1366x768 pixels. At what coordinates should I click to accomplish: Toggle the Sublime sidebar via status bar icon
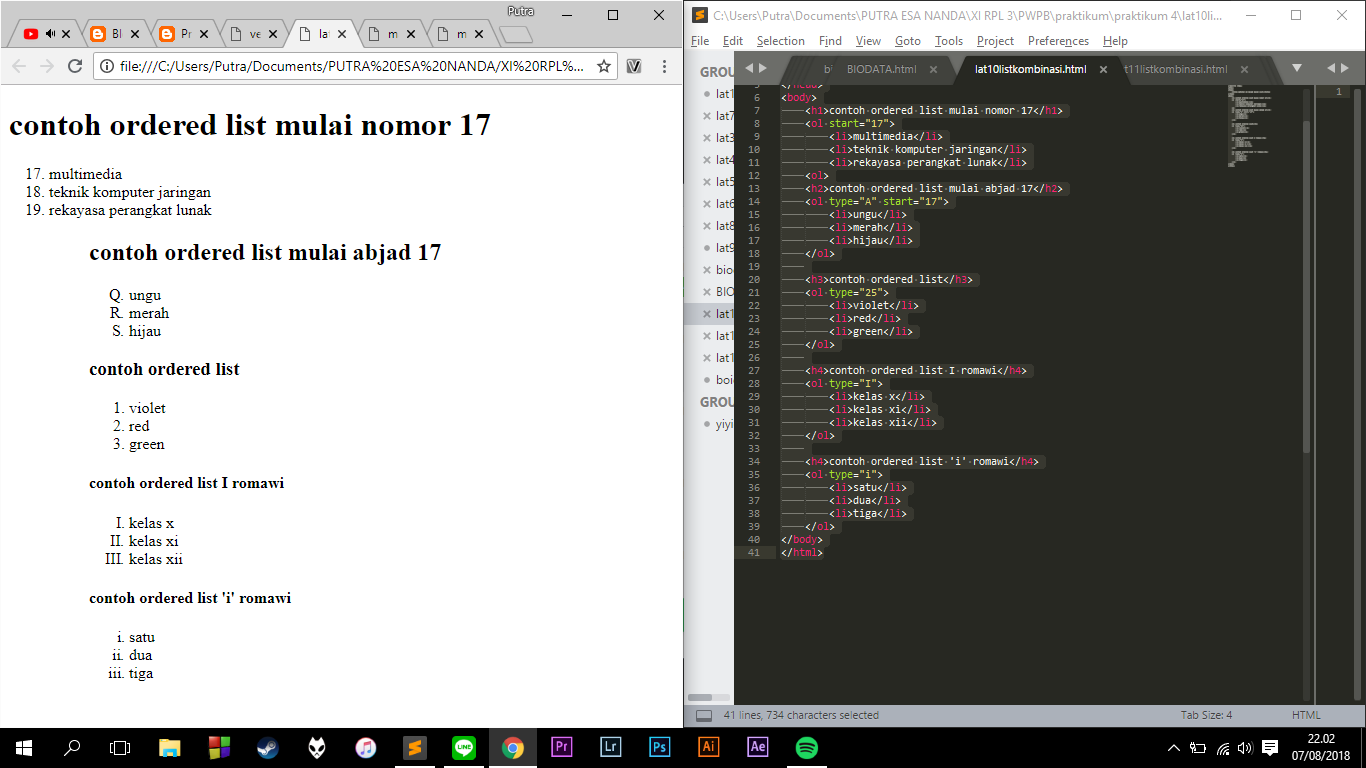(704, 715)
